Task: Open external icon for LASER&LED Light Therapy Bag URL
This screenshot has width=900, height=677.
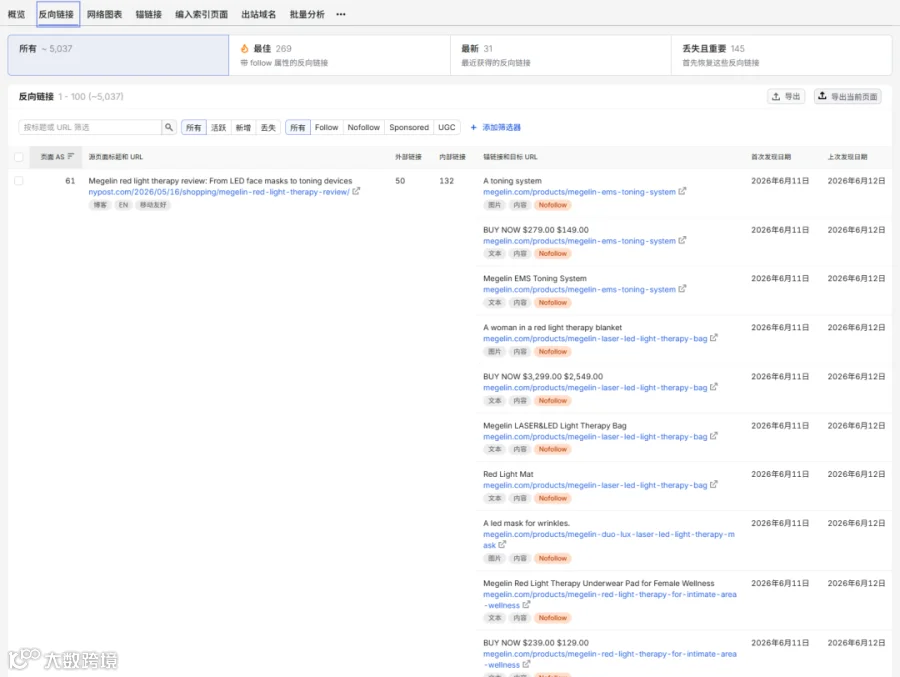Action: 713,436
